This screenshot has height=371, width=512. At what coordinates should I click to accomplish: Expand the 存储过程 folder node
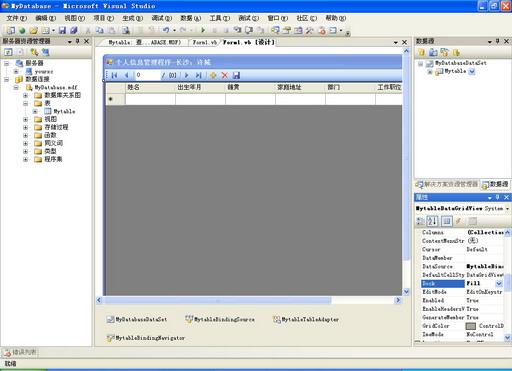(x=25, y=127)
